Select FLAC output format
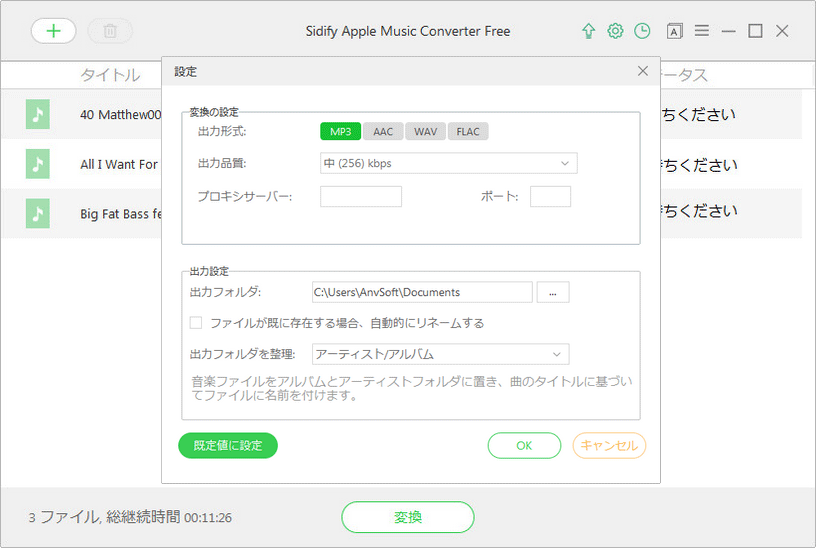Screen dimensions: 816x548 point(468,132)
